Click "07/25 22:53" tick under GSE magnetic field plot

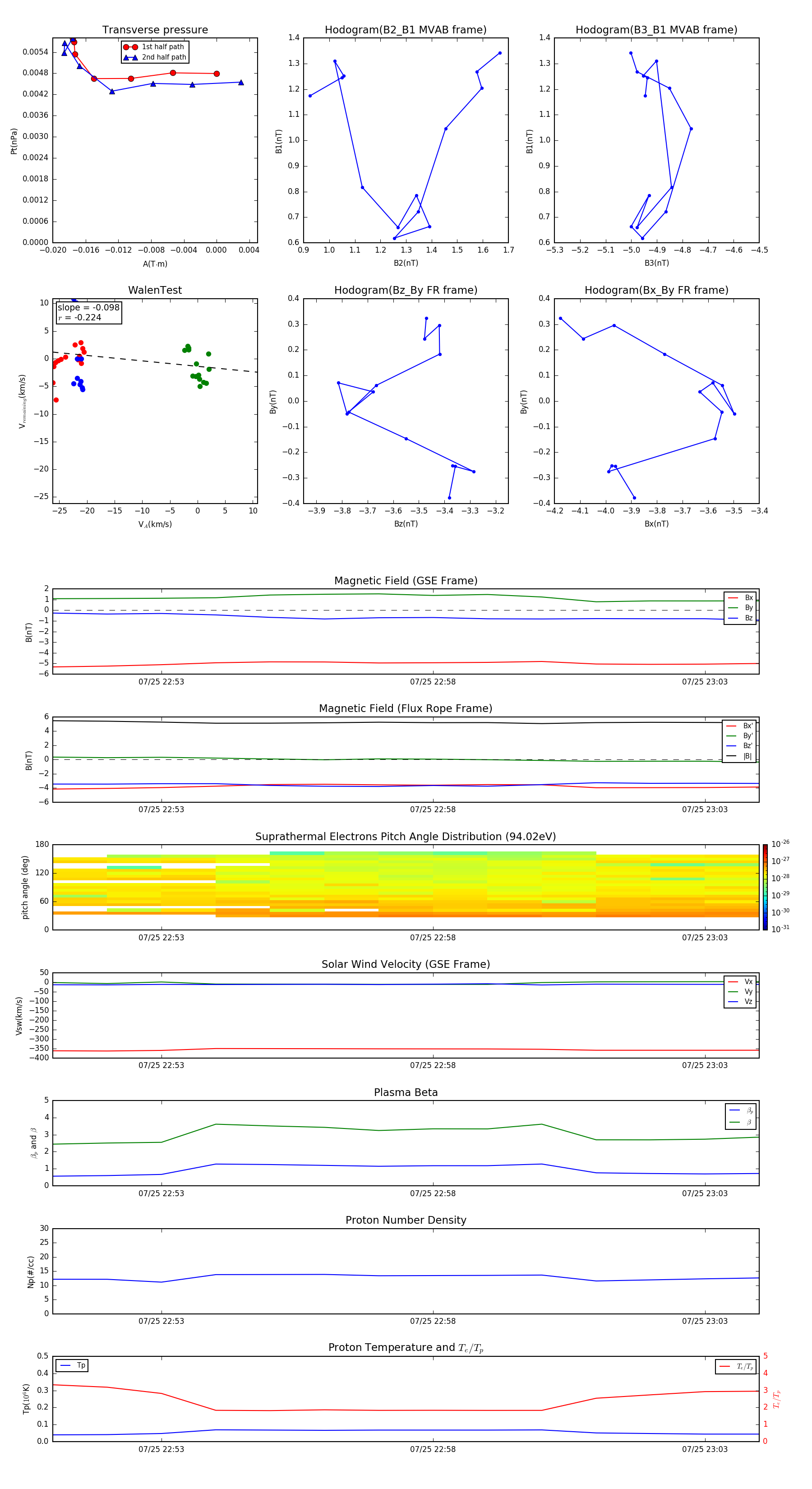[161, 682]
